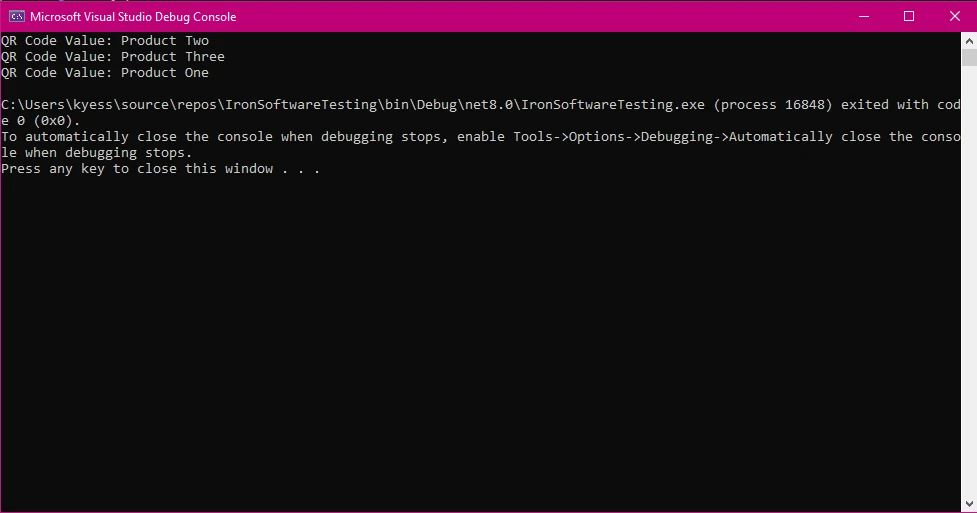Maximize the Debug Console window
This screenshot has width=977, height=513.
point(908,16)
